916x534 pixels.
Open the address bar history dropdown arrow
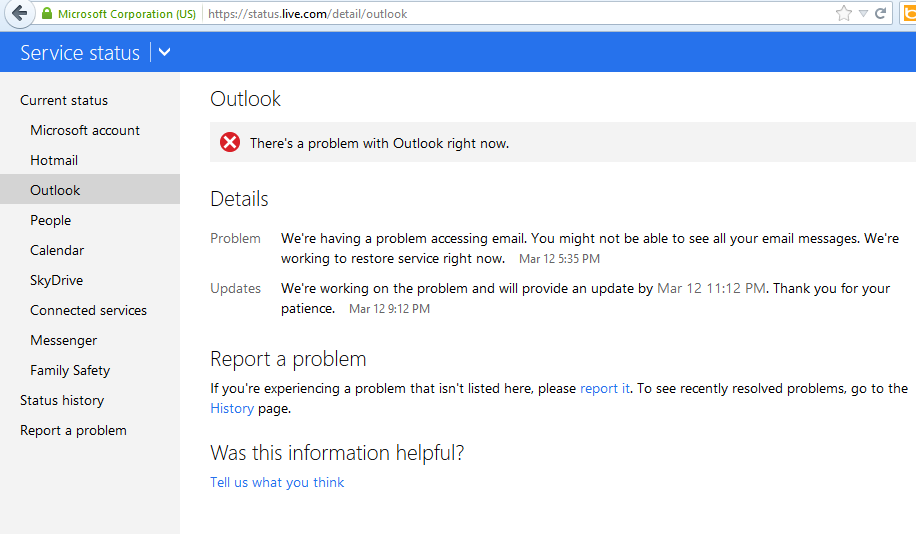[863, 13]
